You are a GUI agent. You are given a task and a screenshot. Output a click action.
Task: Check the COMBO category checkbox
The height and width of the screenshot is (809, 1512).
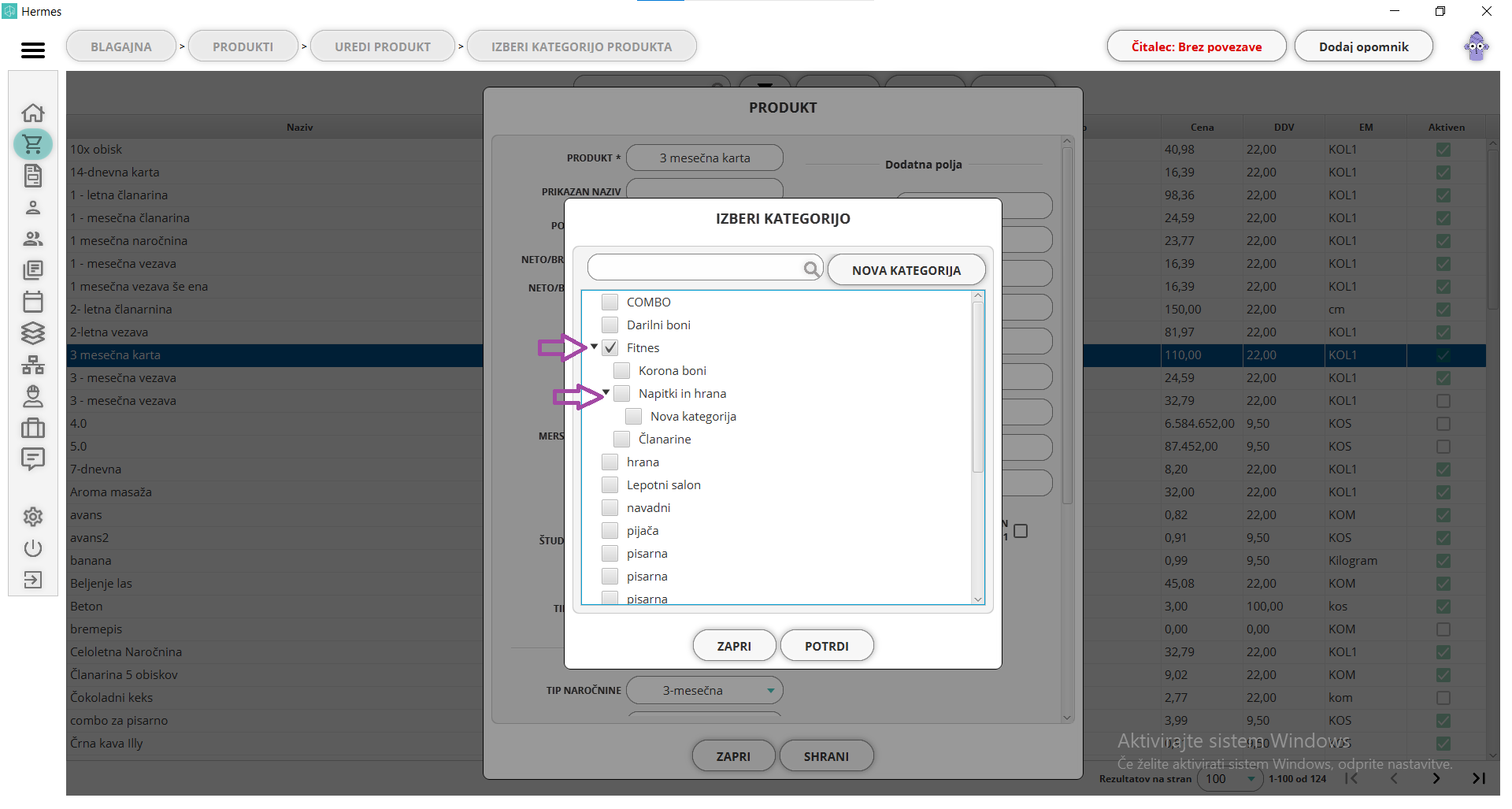click(x=610, y=302)
